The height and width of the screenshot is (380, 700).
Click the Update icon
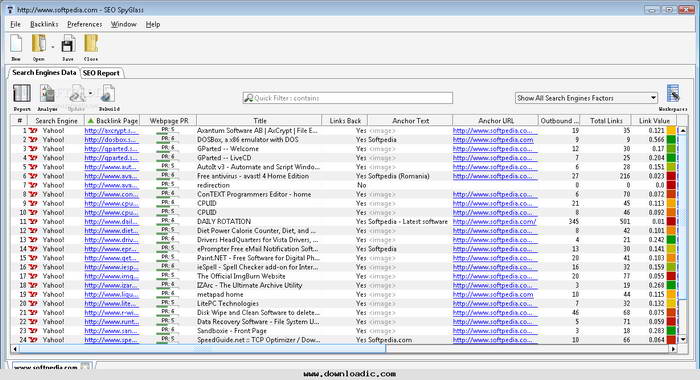point(77,94)
